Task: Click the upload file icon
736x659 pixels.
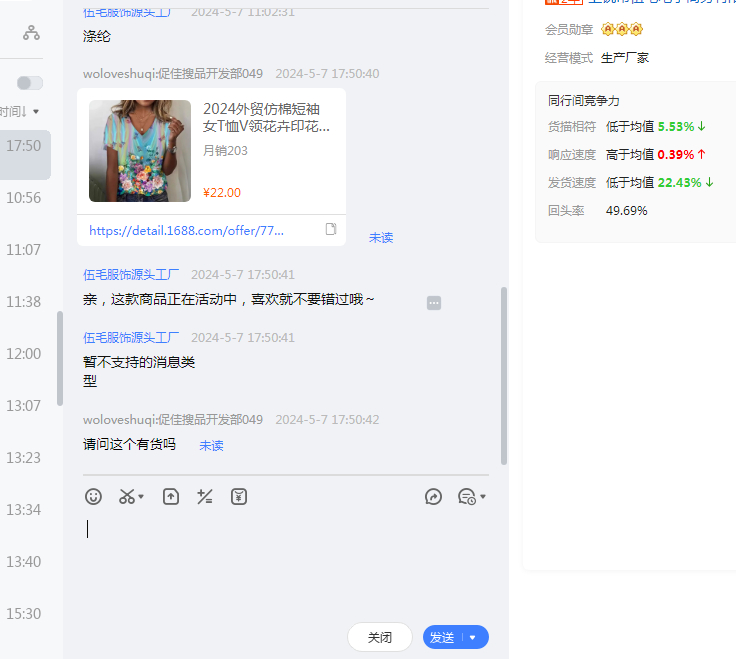Action: coord(171,497)
